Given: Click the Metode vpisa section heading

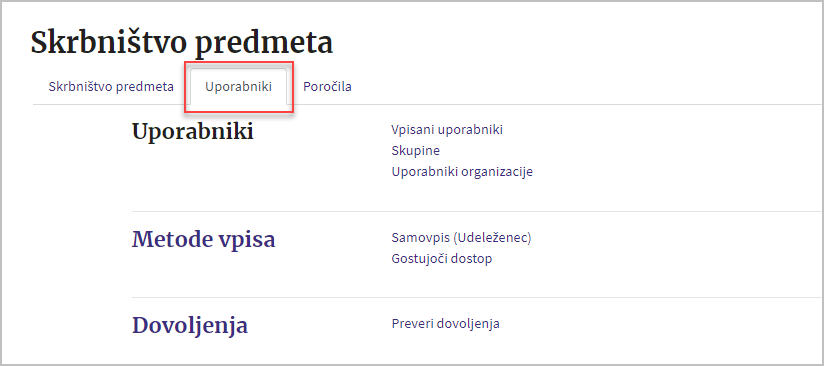Looking at the screenshot, I should coord(203,240).
